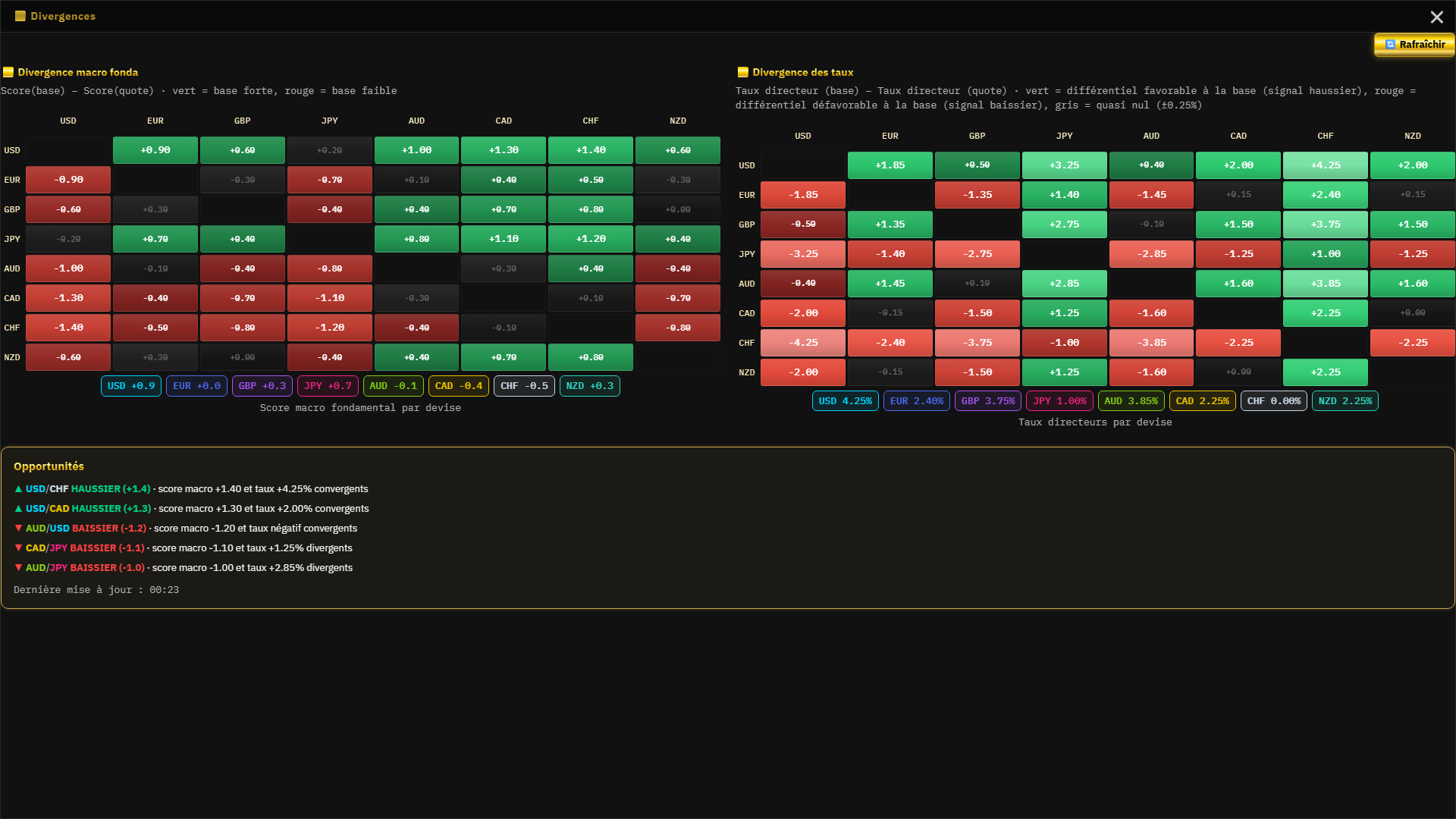The width and height of the screenshot is (1456, 819).
Task: Click the -1.00 macro cell for AUD/USD
Action: pos(68,268)
